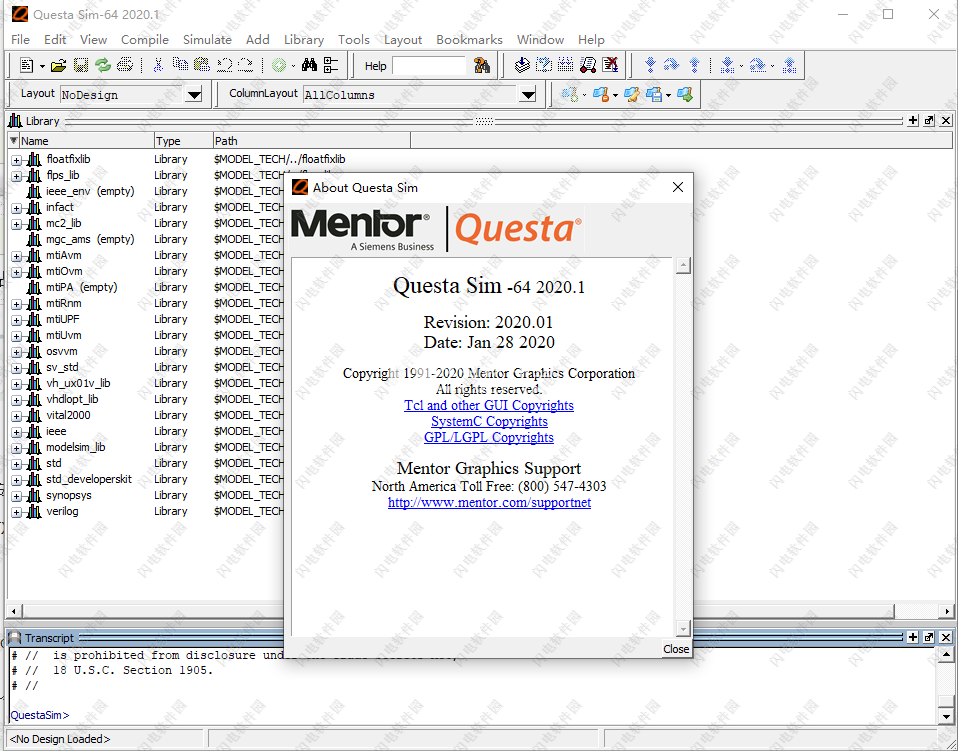The image size is (958, 751).
Task: Click the Compile All toolbar icon
Action: (x=544, y=65)
